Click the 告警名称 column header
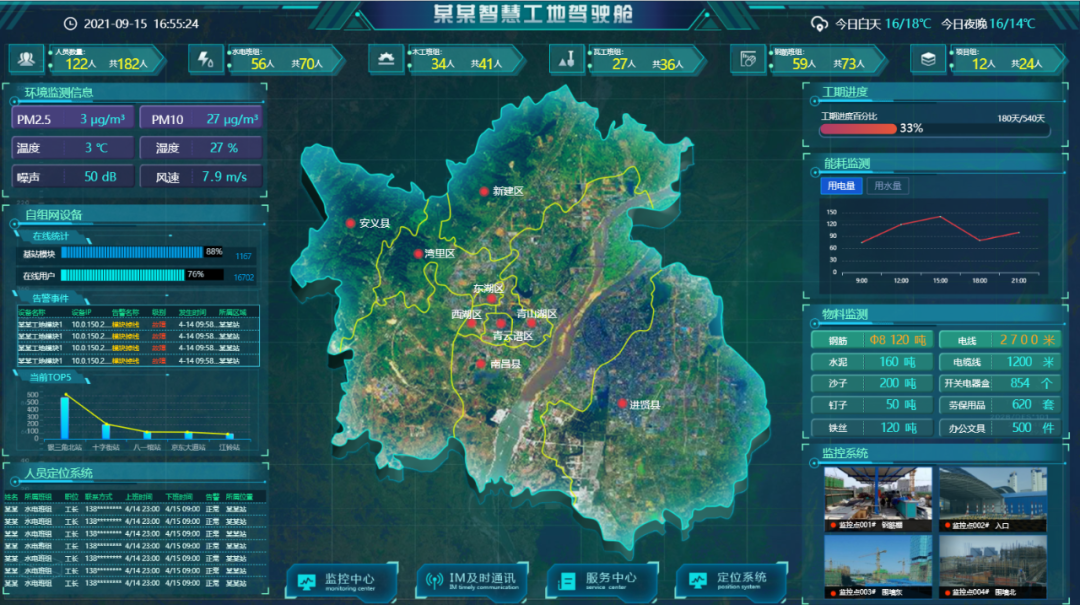 tap(125, 313)
